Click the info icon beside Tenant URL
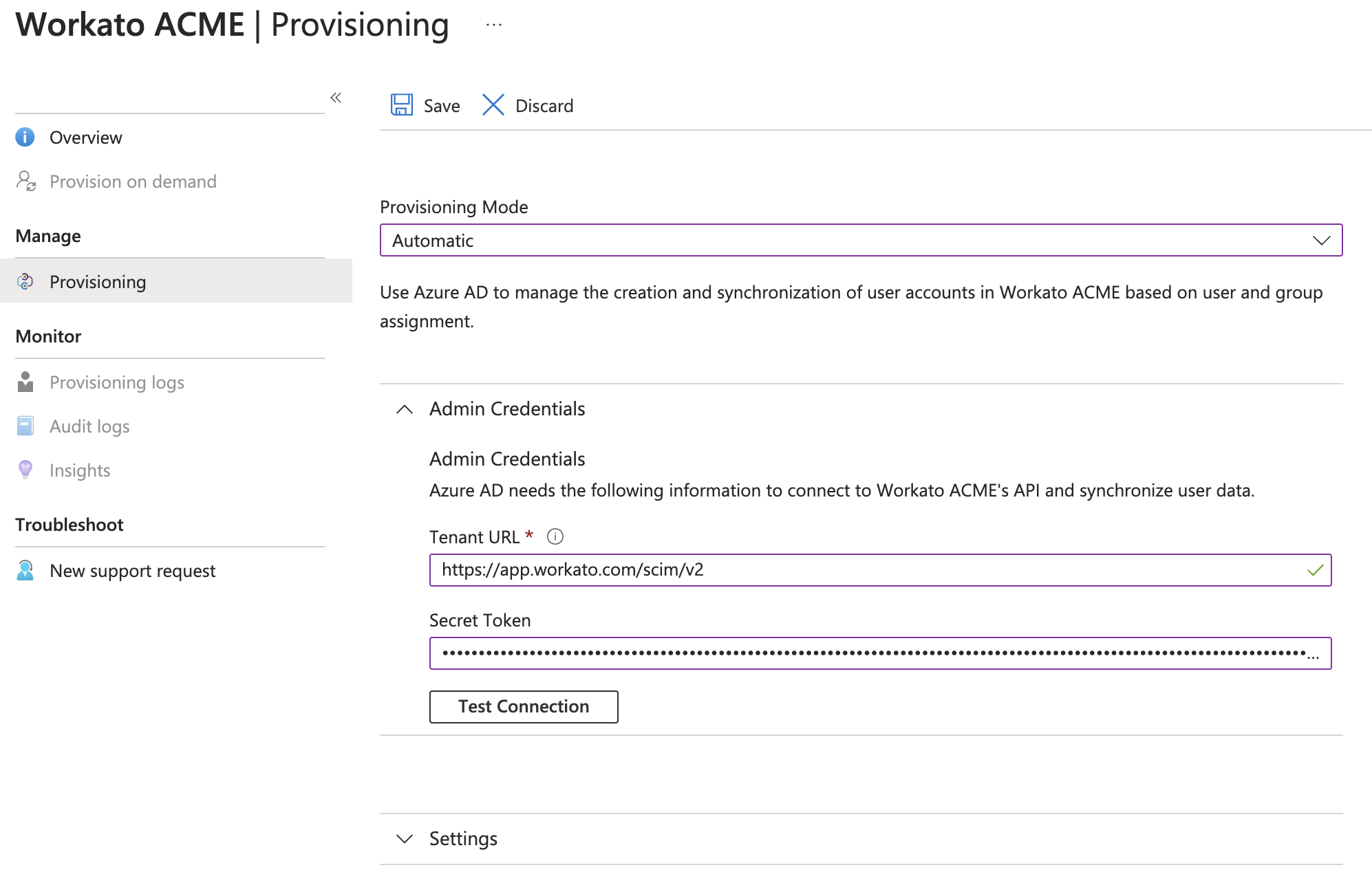Viewport: 1372px width, 883px height. [x=555, y=536]
